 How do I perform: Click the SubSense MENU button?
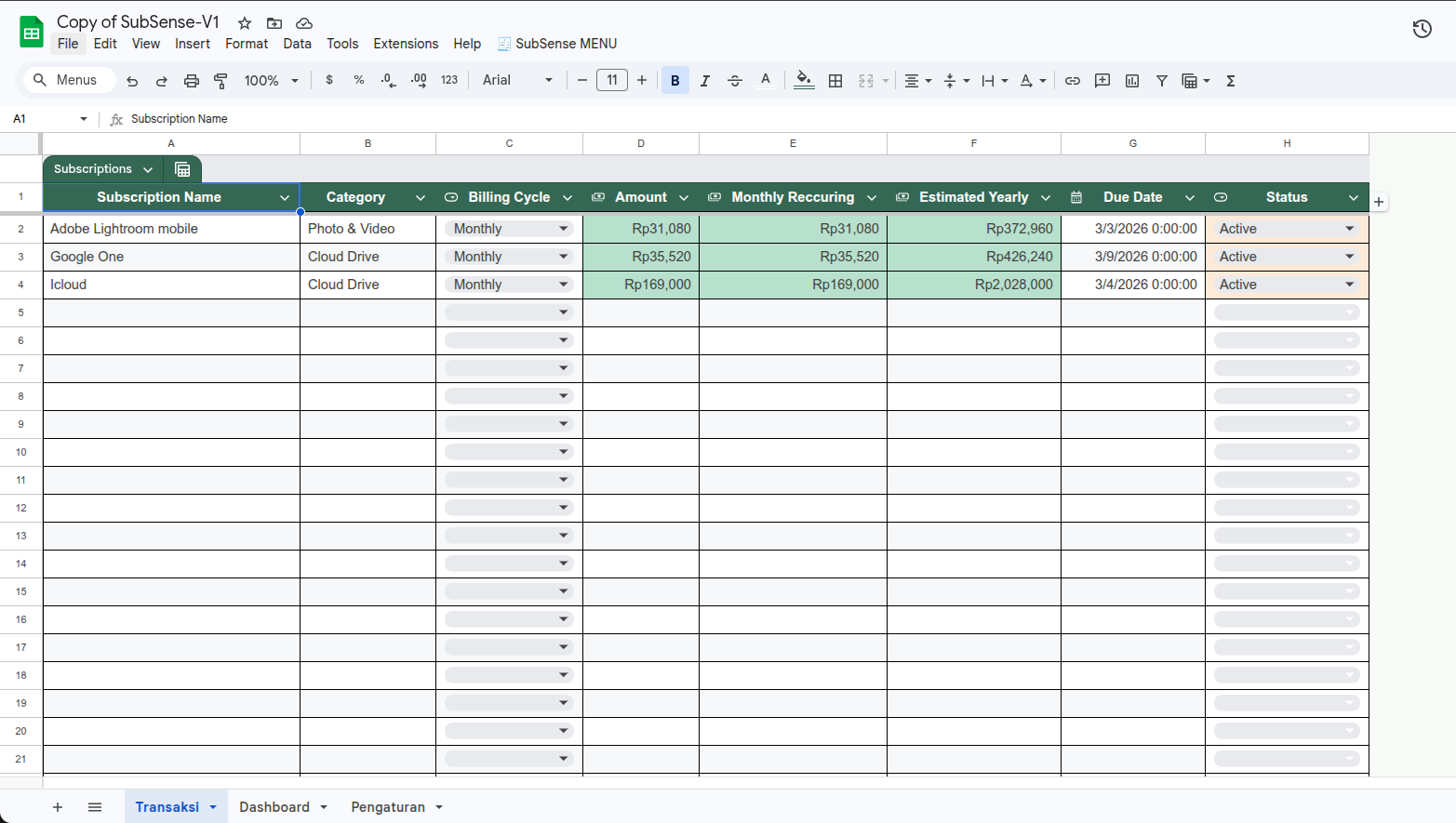[x=557, y=44]
